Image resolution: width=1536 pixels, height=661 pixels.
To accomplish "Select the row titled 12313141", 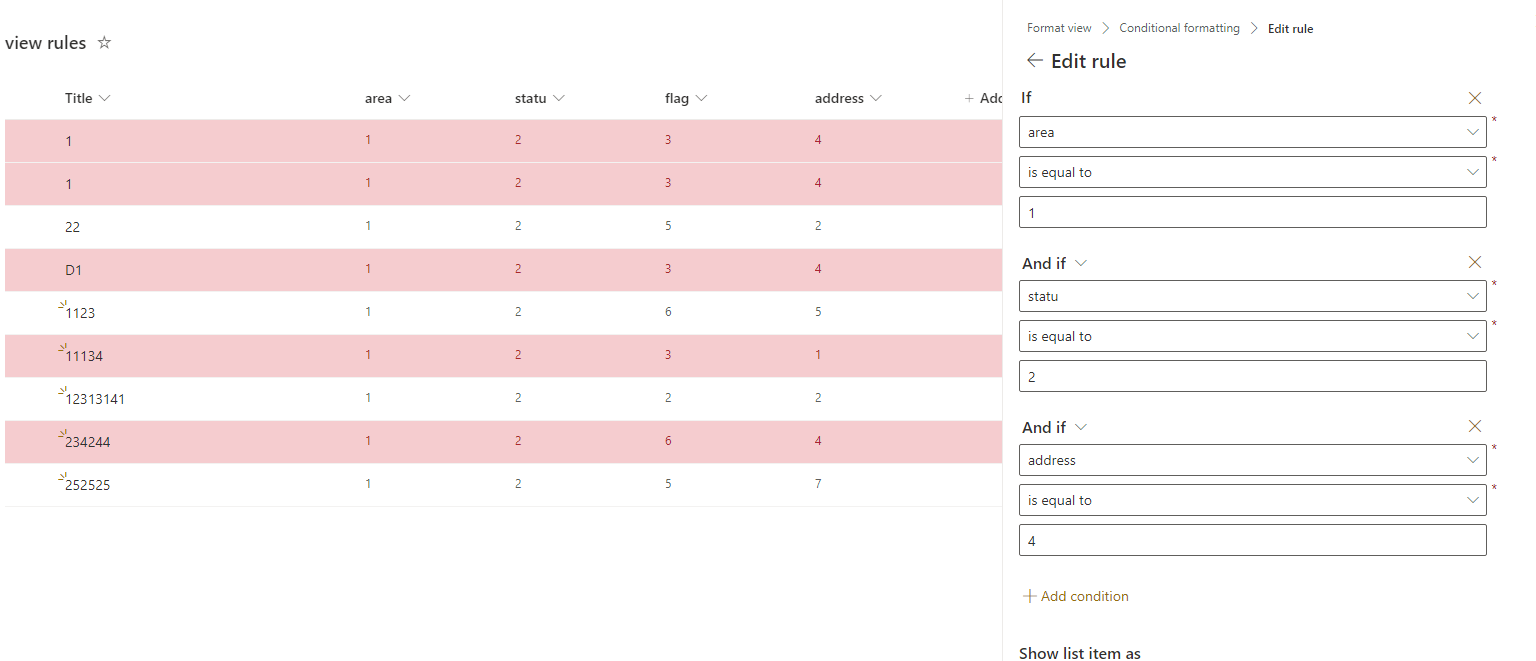I will pyautogui.click(x=503, y=399).
